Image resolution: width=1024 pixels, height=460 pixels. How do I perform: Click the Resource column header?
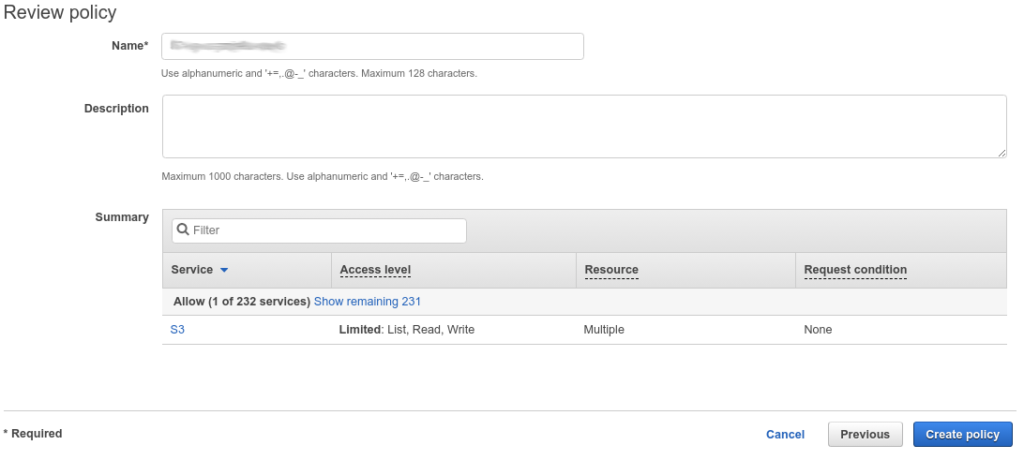(611, 270)
